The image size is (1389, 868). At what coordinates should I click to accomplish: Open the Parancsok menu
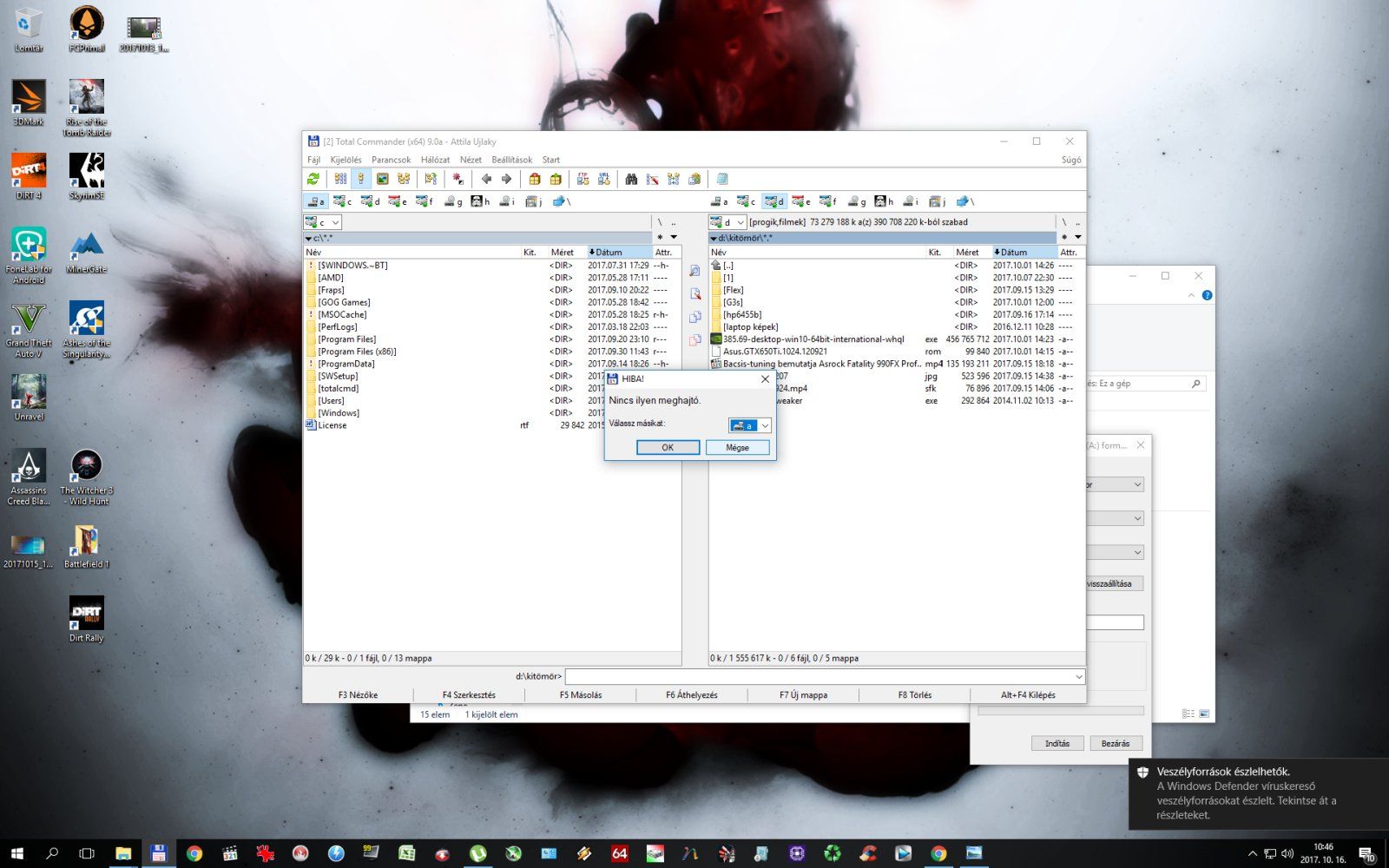[x=391, y=160]
